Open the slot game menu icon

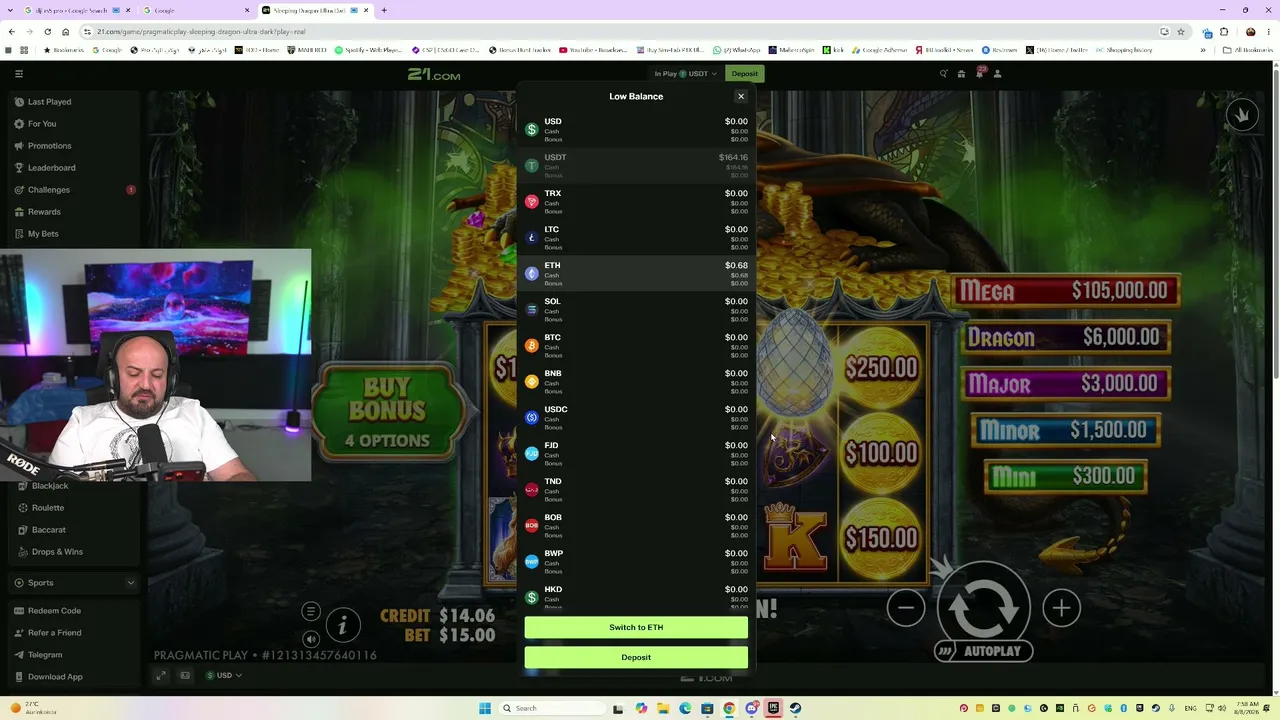point(311,612)
